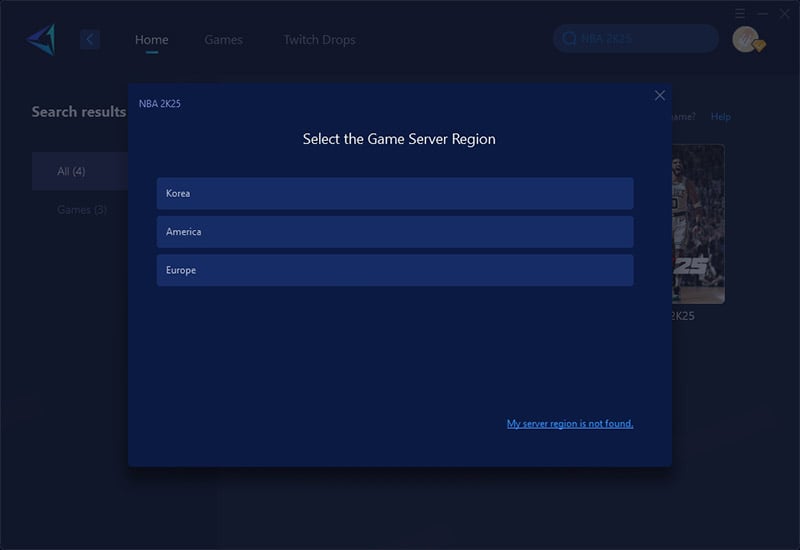800x550 pixels.
Task: Open the user profile avatar
Action: tap(746, 39)
